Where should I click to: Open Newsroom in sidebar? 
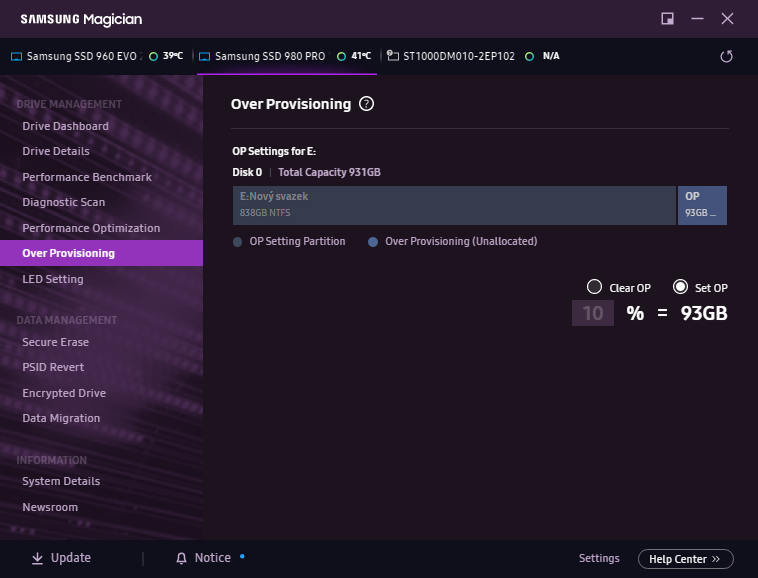tap(50, 507)
